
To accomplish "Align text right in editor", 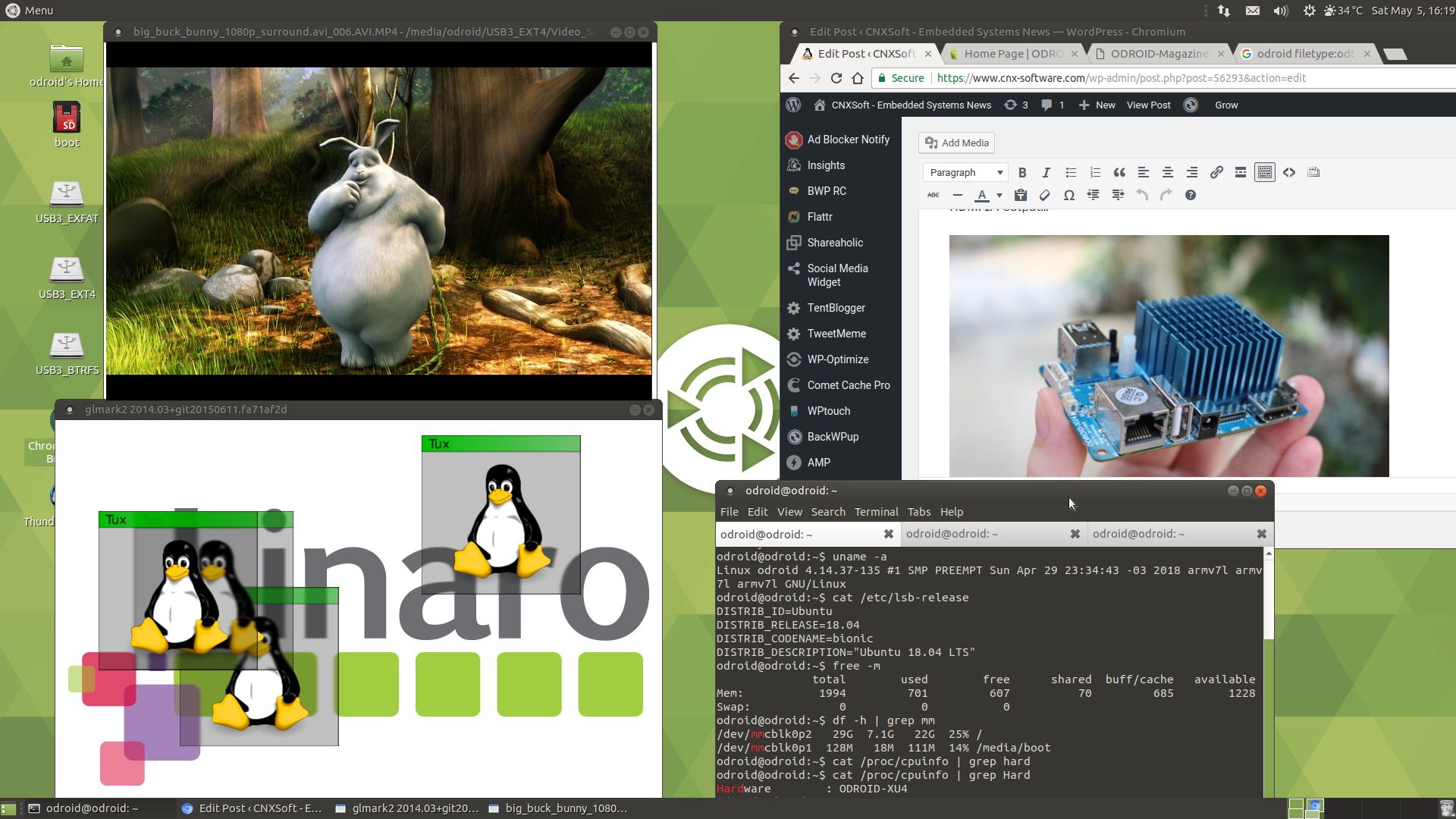I will point(1192,173).
